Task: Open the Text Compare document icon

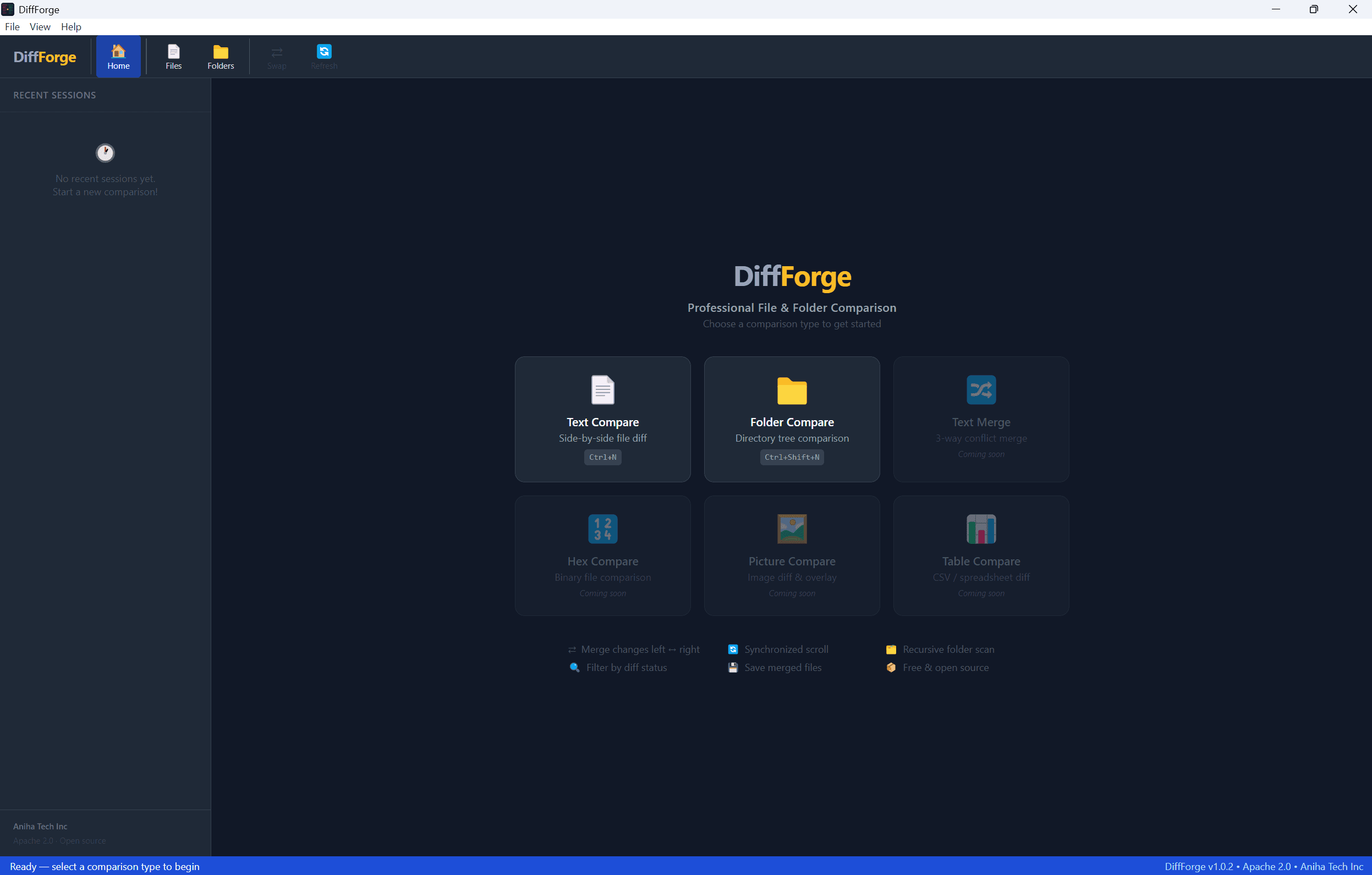Action: pos(602,389)
